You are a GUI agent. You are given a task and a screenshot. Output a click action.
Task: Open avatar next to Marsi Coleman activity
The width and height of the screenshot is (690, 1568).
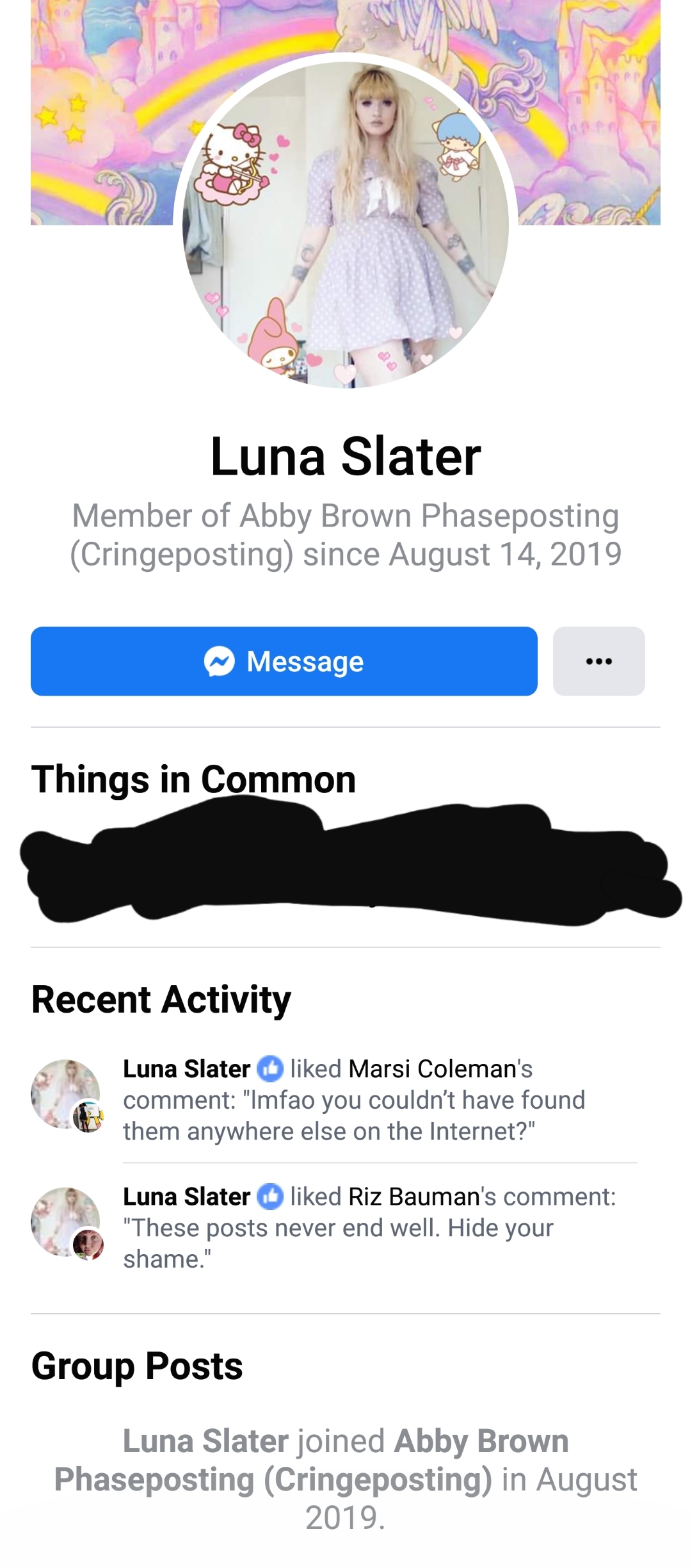[65, 1093]
